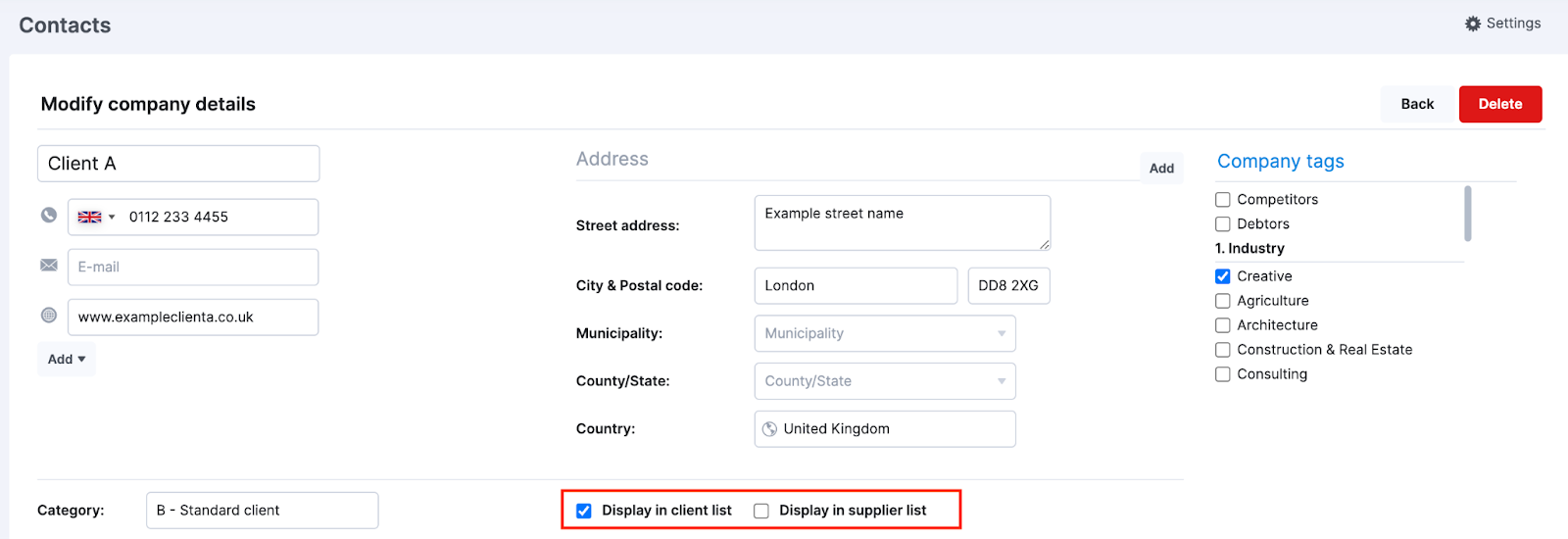Click the Company tags heading link
The image size is (1568, 539).
[x=1281, y=162]
